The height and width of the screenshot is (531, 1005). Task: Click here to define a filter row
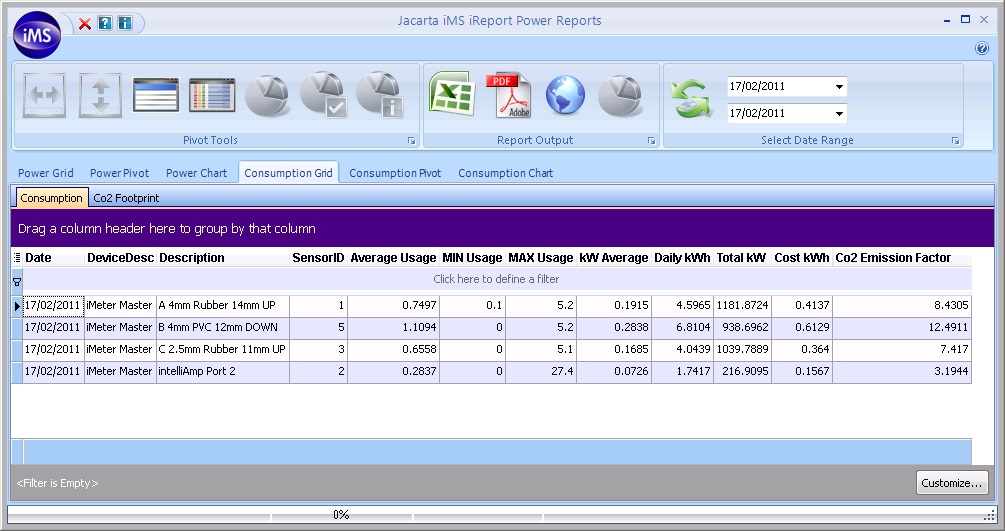(x=497, y=279)
